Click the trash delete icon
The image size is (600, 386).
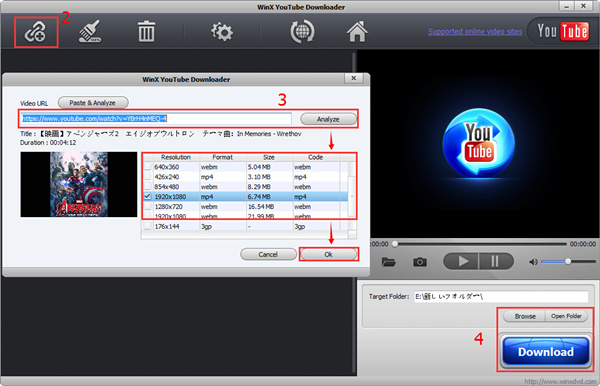pyautogui.click(x=146, y=31)
